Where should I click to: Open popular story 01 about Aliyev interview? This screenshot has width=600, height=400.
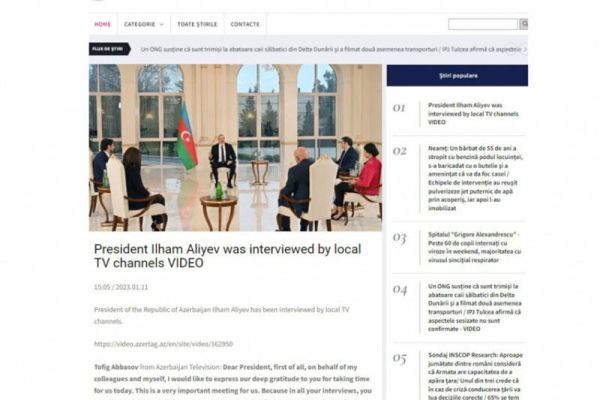tap(473, 114)
